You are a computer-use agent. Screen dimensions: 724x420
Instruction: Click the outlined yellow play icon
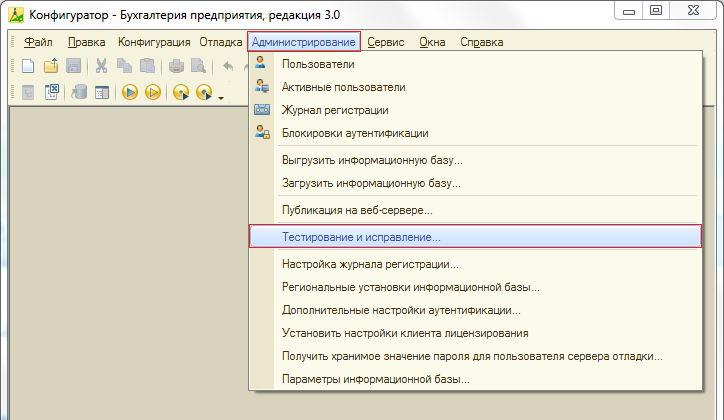pyautogui.click(x=153, y=92)
